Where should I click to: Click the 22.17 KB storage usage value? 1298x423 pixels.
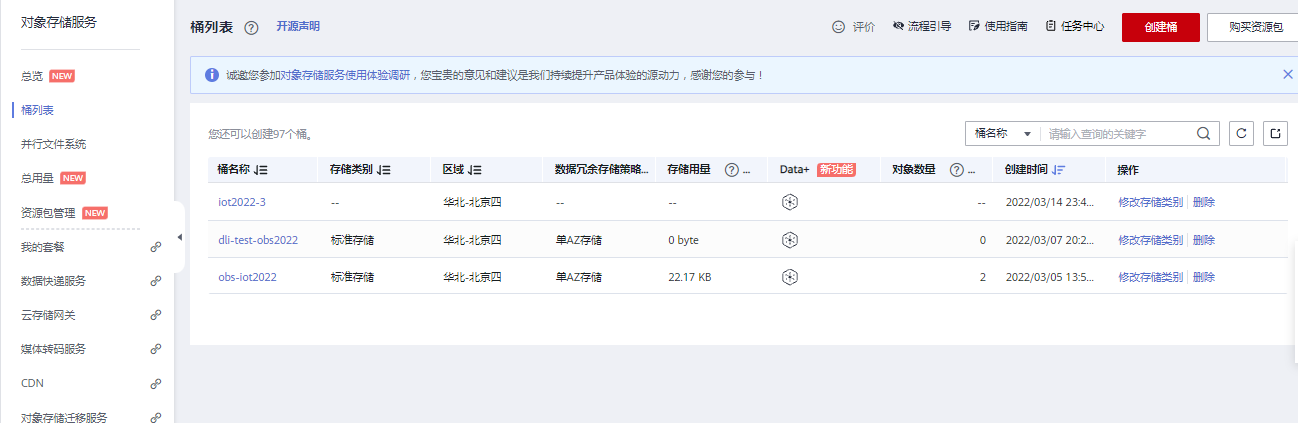coord(690,277)
